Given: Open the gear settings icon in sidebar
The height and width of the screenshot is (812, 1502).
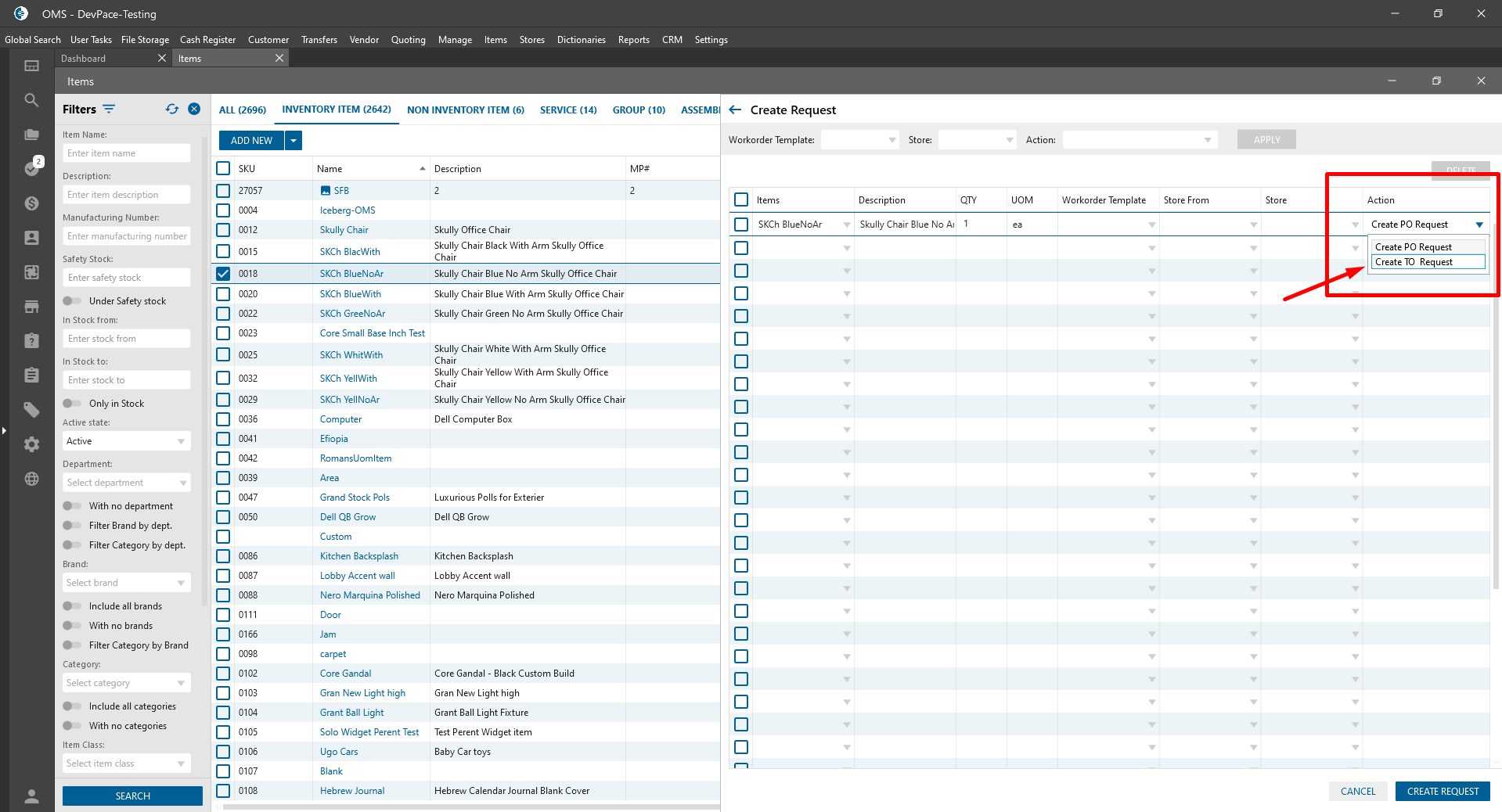Looking at the screenshot, I should (x=31, y=444).
